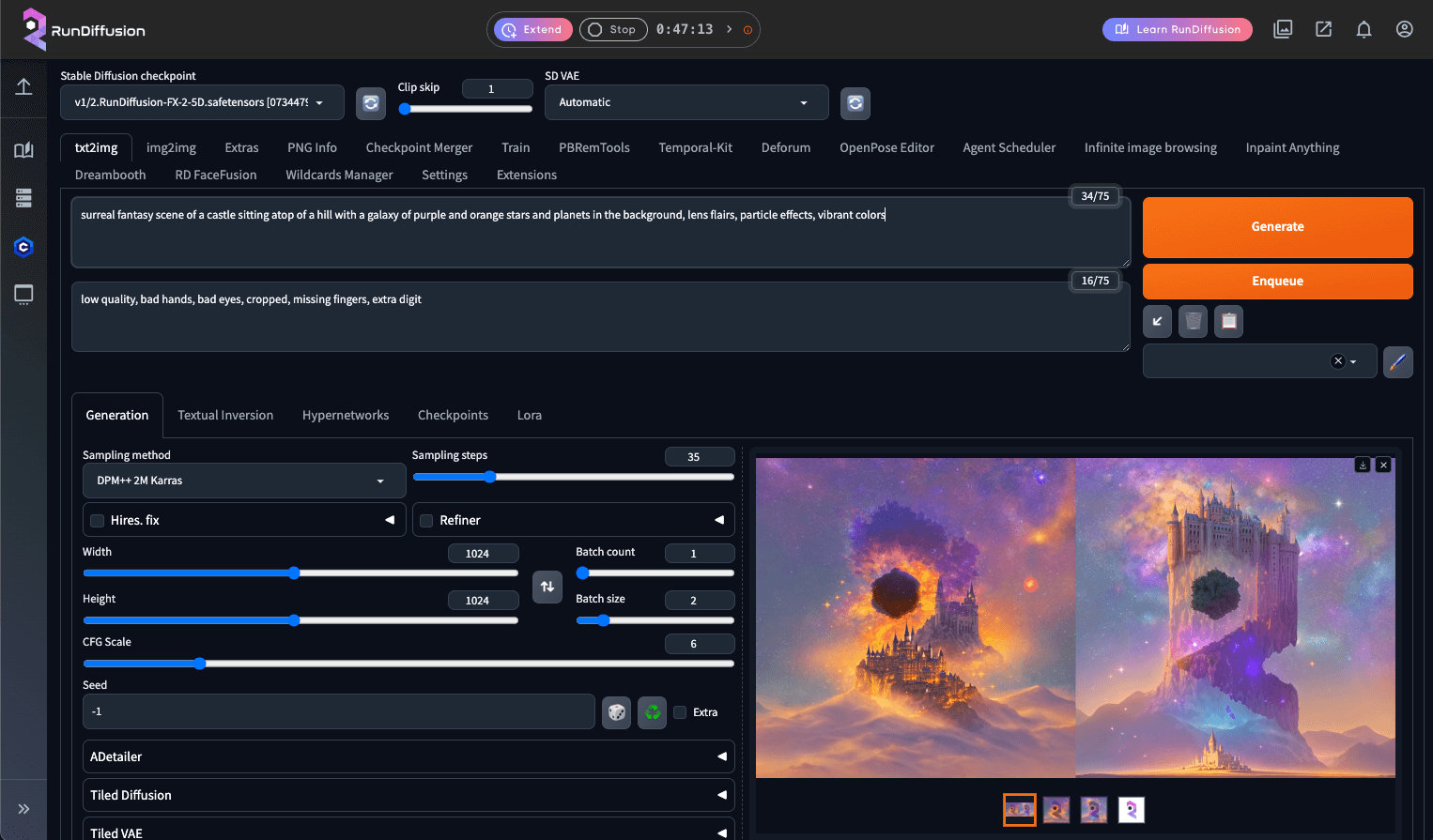Click the Seed input field
The image size is (1433, 840).
pyautogui.click(x=338, y=711)
